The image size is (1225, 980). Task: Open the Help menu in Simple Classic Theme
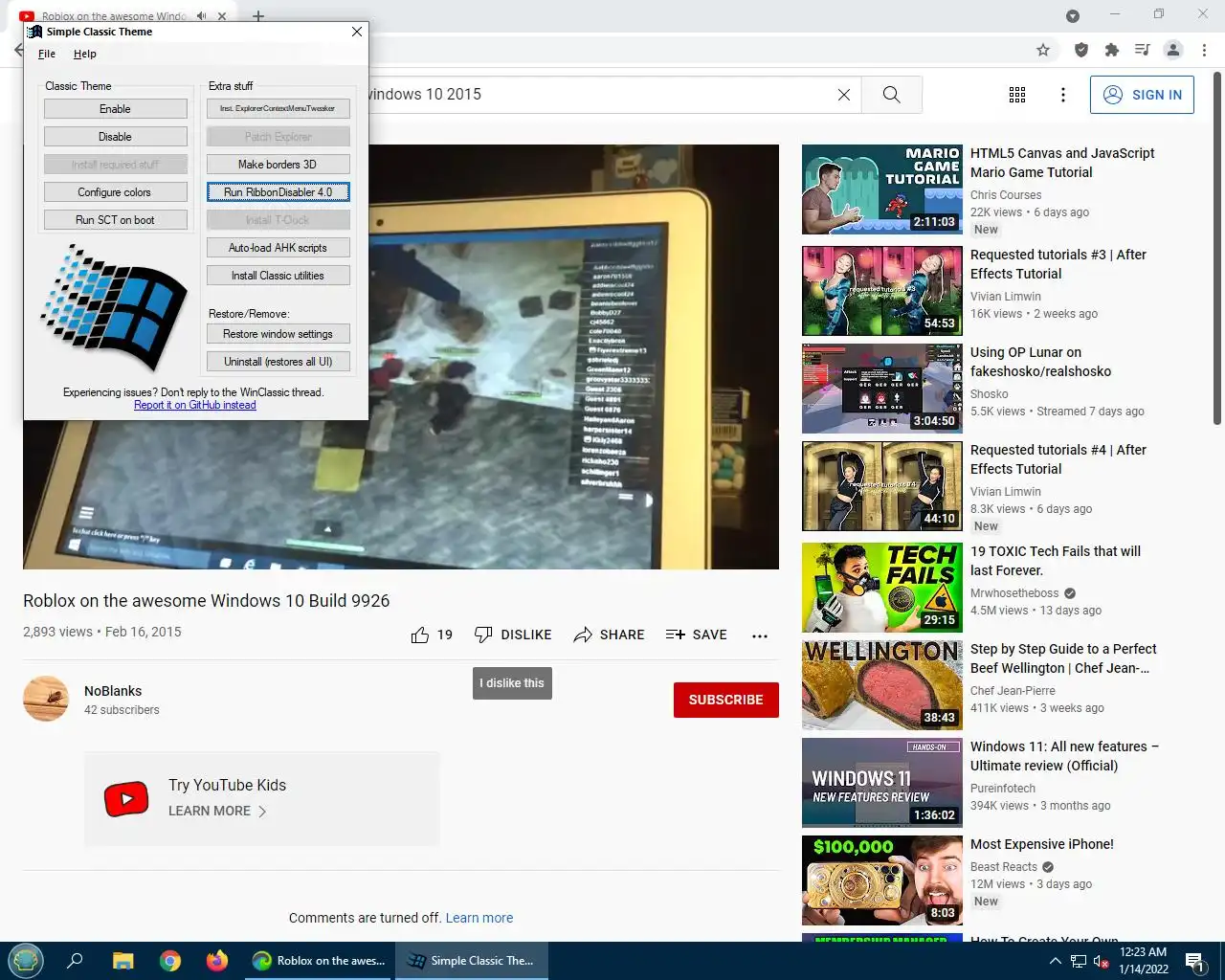coord(85,54)
